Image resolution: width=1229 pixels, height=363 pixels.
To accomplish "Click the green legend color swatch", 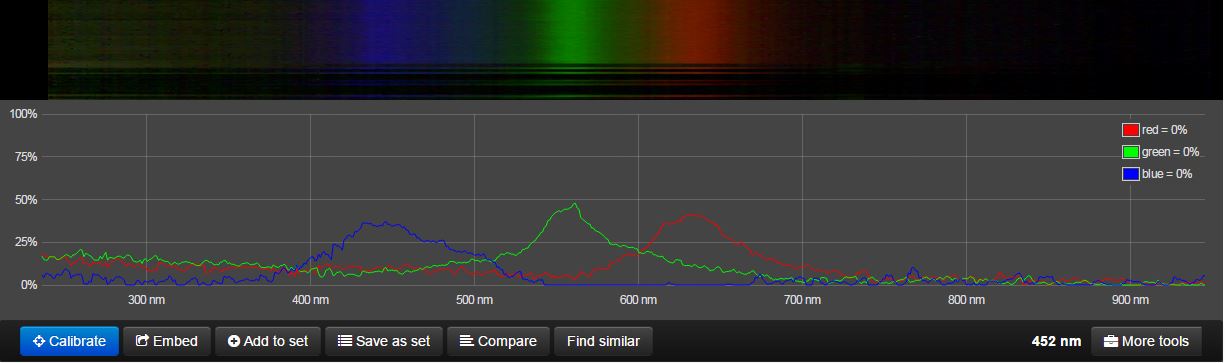I will [x=1131, y=152].
